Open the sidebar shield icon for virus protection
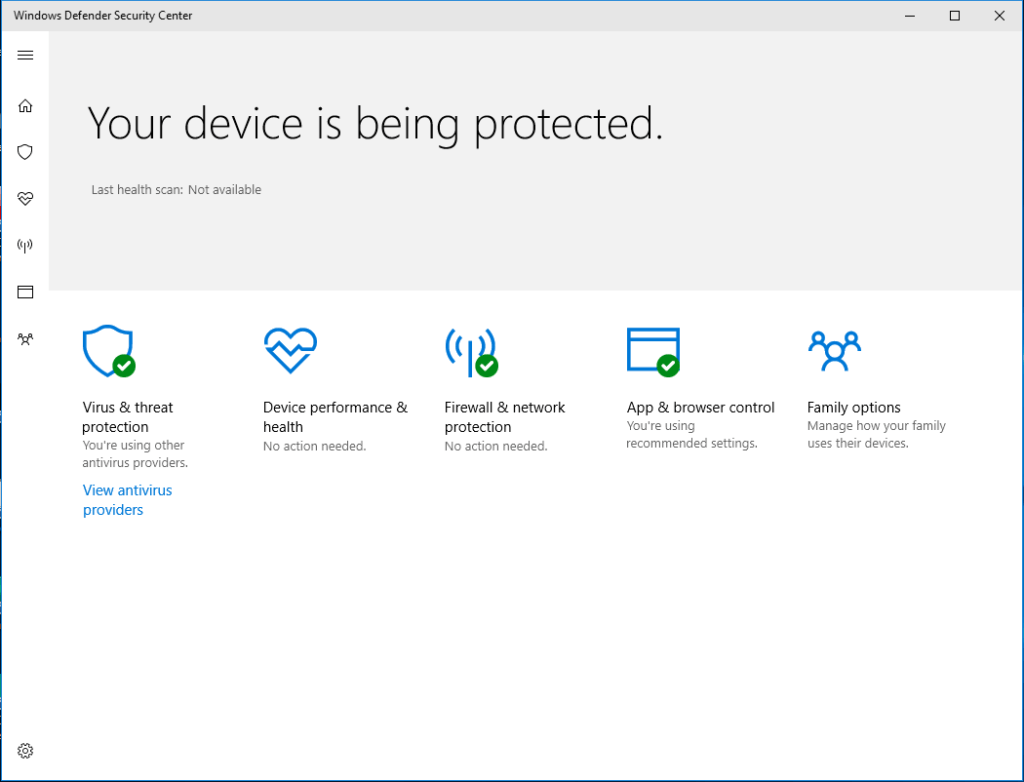The width and height of the screenshot is (1024, 782). click(x=25, y=152)
